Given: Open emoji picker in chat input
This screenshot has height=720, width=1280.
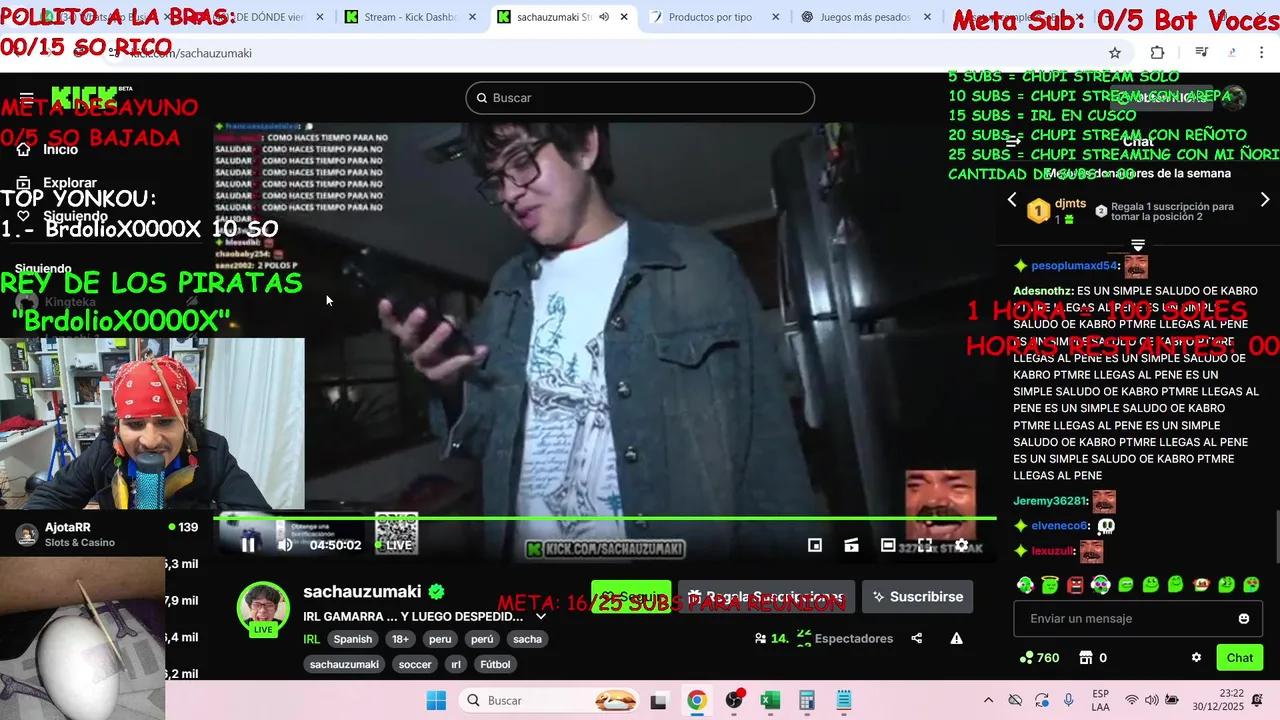Looking at the screenshot, I should coord(1244,619).
